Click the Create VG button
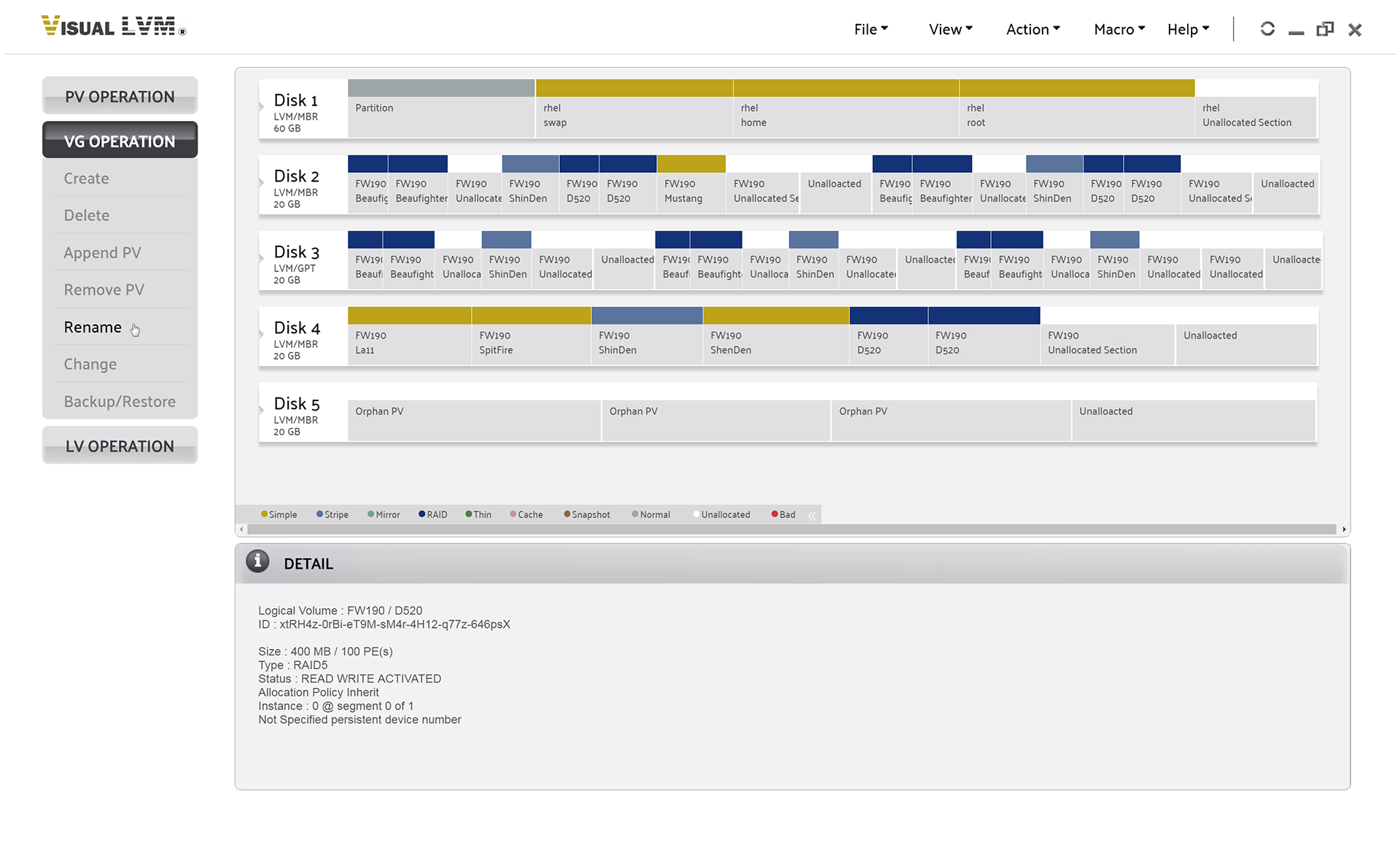Screen dimensions: 1400x848 [x=86, y=178]
